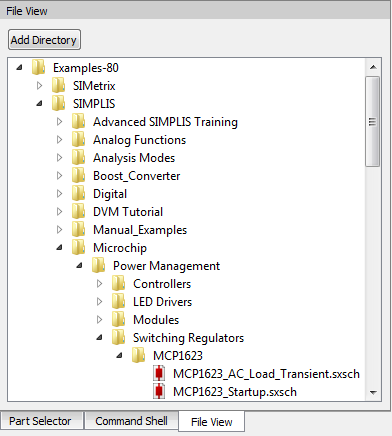The height and width of the screenshot is (436, 392).
Task: Open MCP1623_AC_Load_Transient.sxsch file name
Action: [x=266, y=374]
